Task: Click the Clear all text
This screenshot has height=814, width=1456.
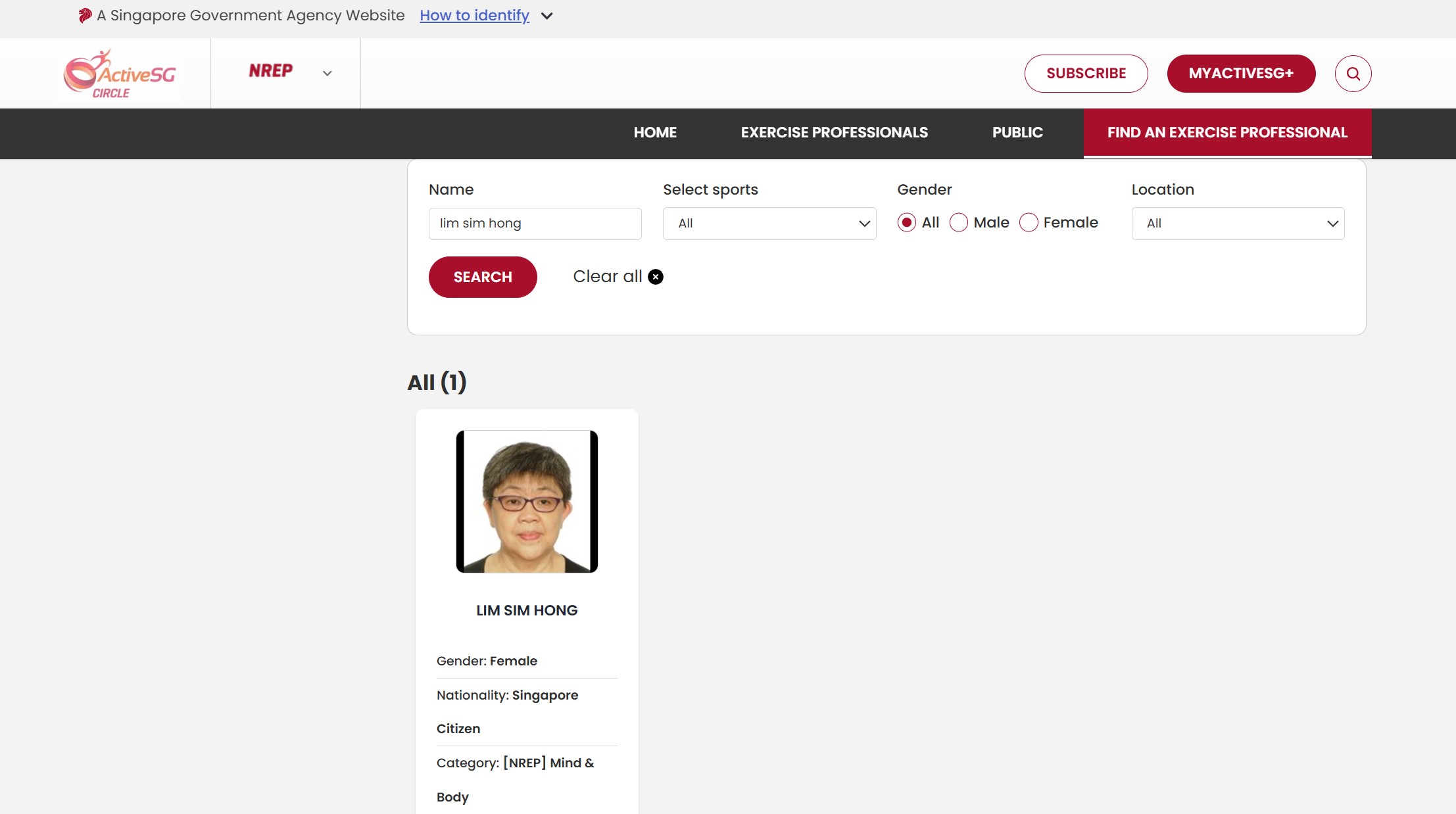Action: point(607,276)
